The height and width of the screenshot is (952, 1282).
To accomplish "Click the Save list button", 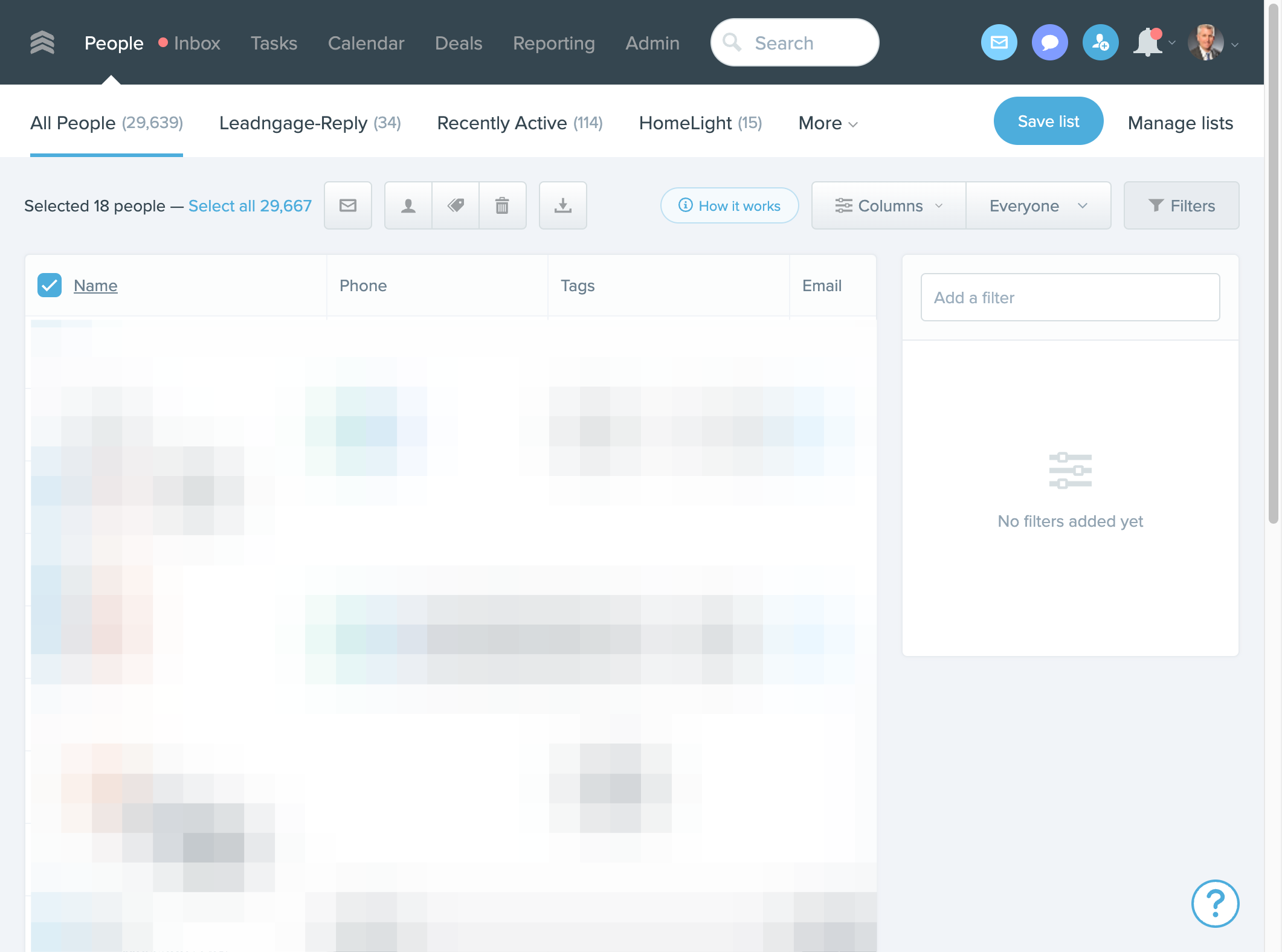I will 1048,121.
